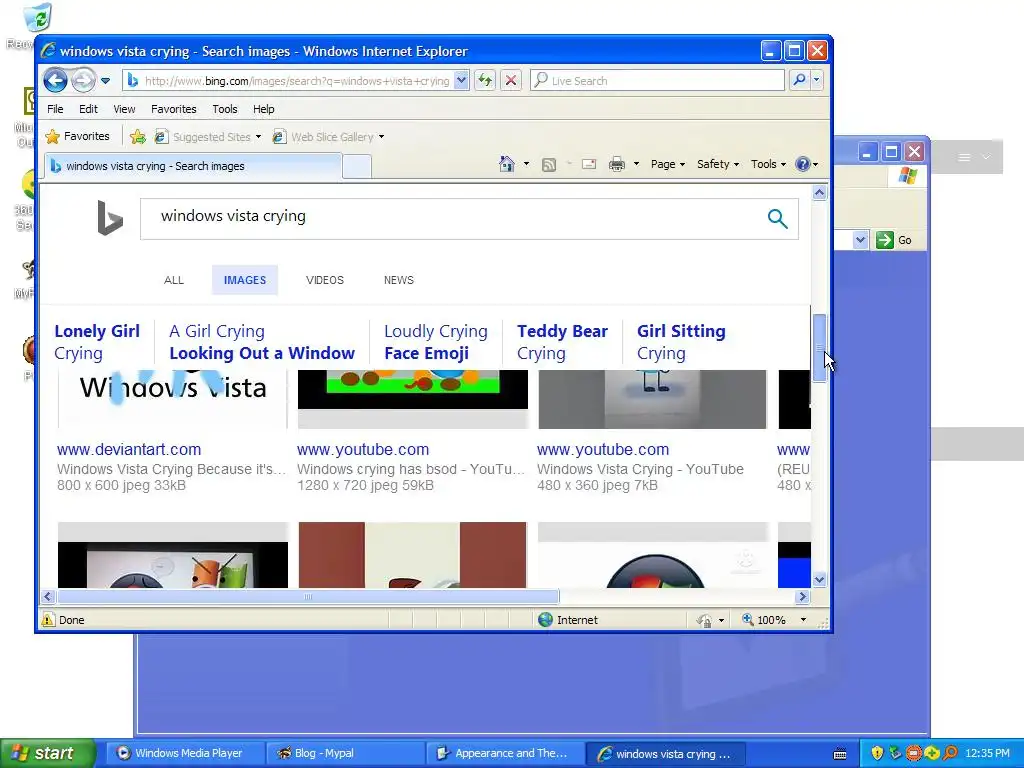This screenshot has width=1024, height=768.
Task: Select the IMAGES results tab
Action: [245, 280]
